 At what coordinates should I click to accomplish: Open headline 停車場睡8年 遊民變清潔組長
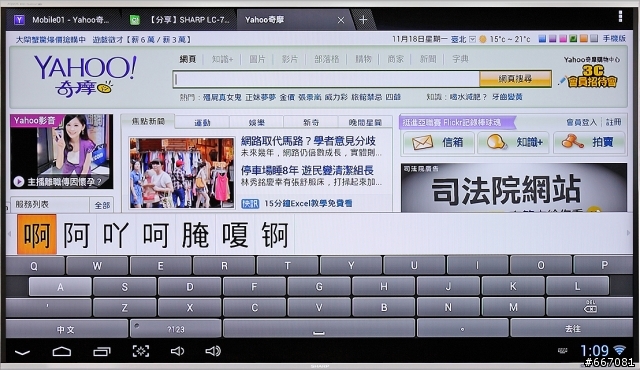[x=307, y=170]
